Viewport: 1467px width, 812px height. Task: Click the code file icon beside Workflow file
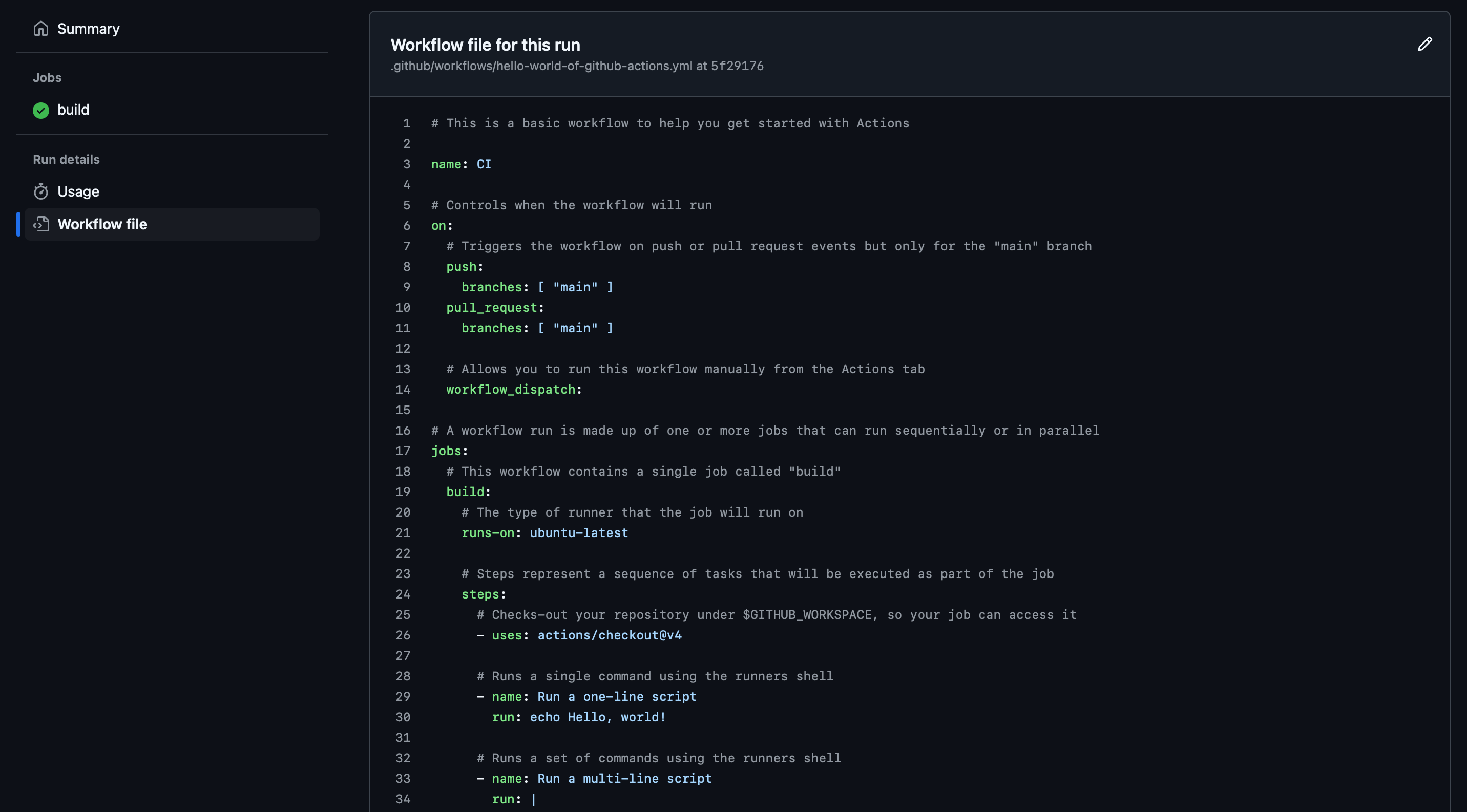click(41, 224)
